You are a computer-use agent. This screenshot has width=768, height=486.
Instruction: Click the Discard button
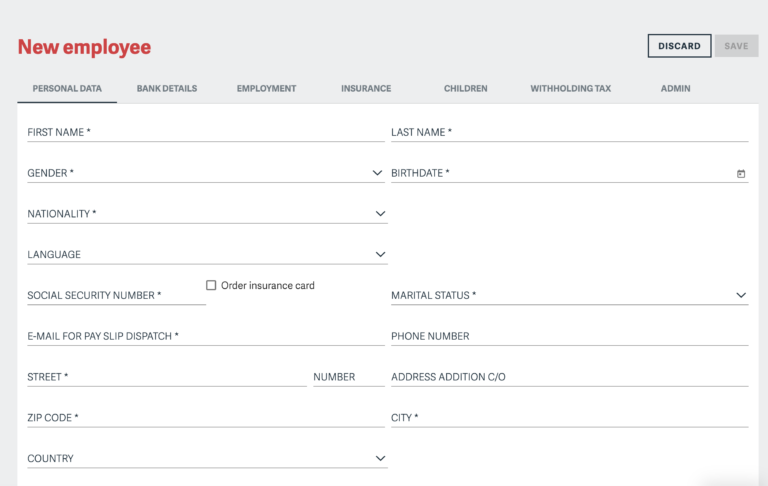click(x=679, y=46)
